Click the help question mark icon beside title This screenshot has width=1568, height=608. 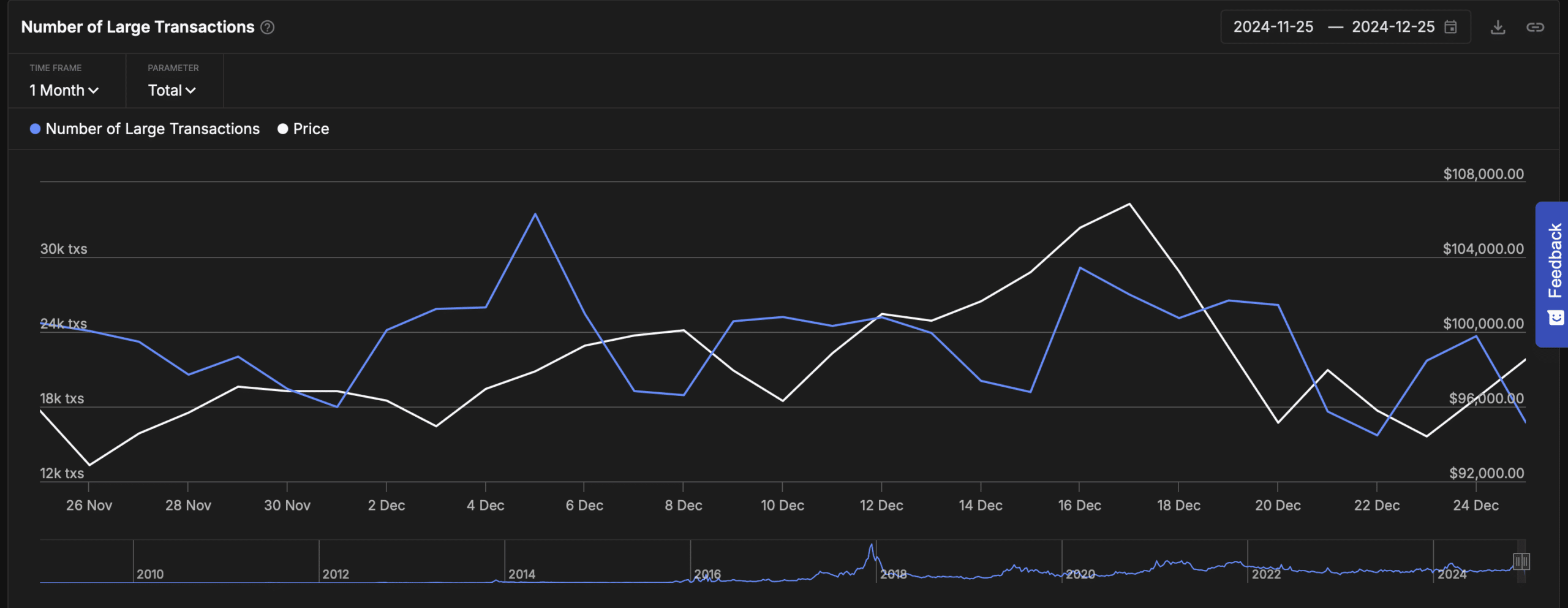[268, 27]
